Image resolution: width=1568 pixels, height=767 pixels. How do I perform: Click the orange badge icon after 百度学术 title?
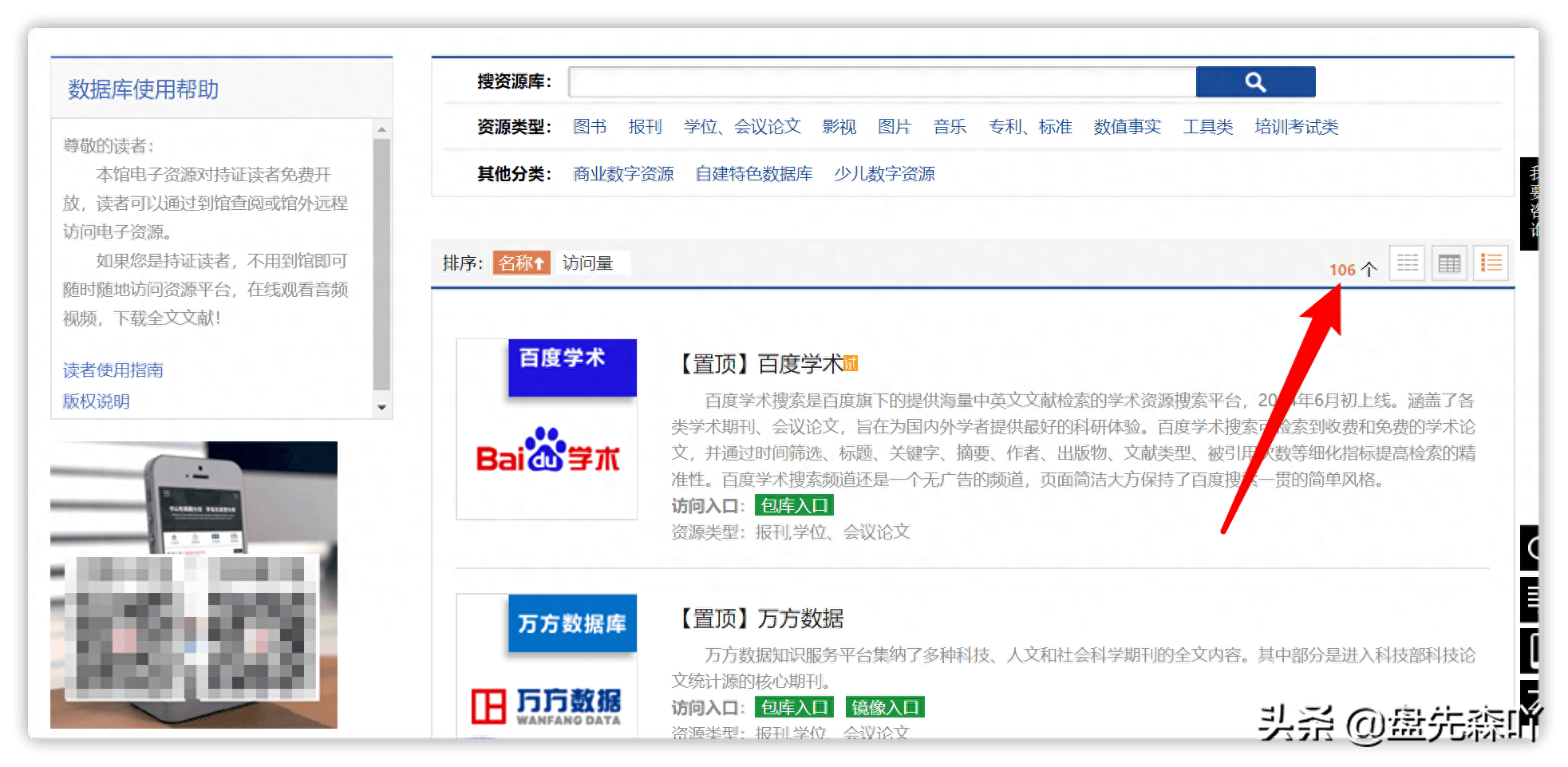pos(851,364)
